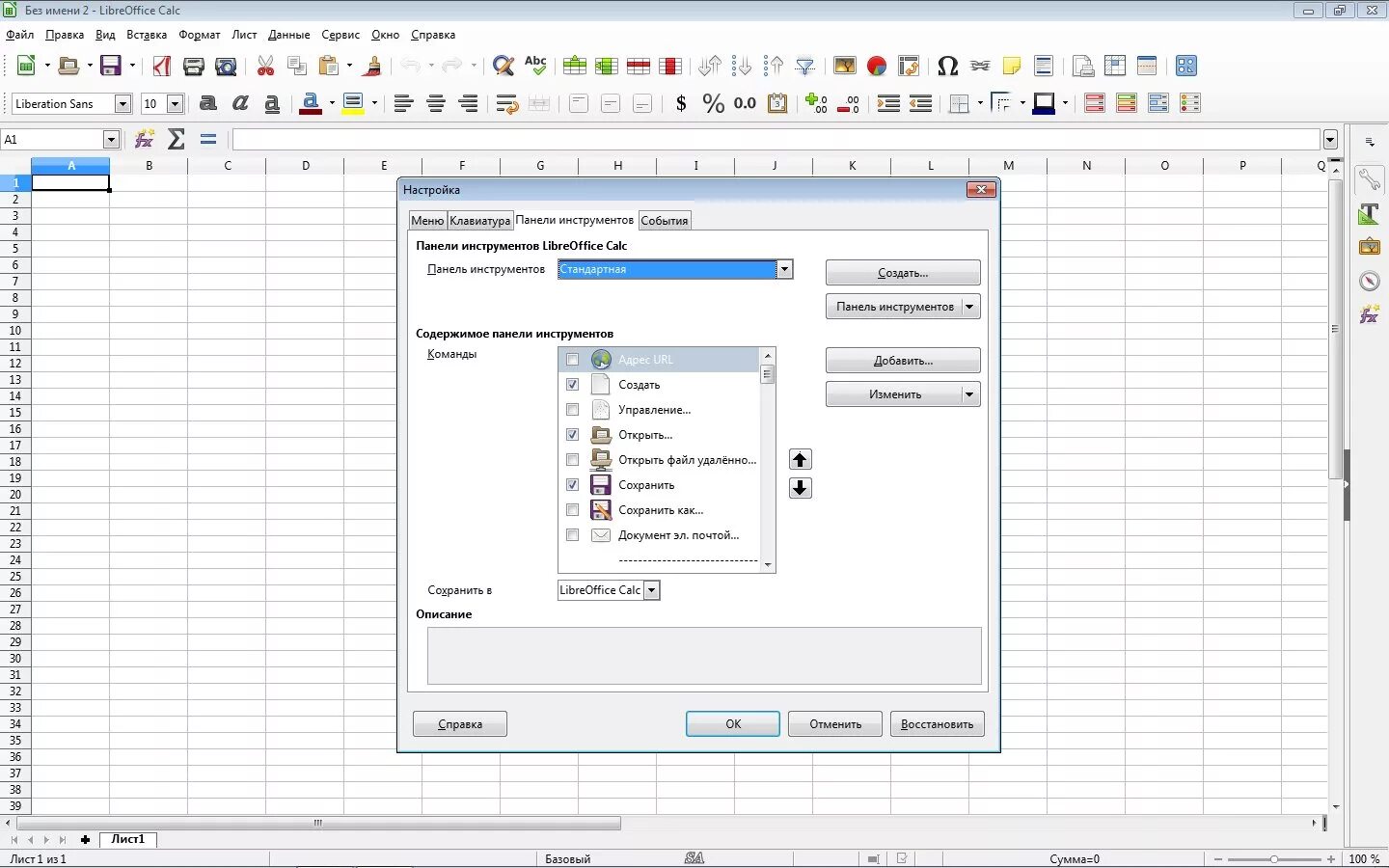Move selected command down with arrow
This screenshot has height=868, width=1389.
(x=800, y=488)
